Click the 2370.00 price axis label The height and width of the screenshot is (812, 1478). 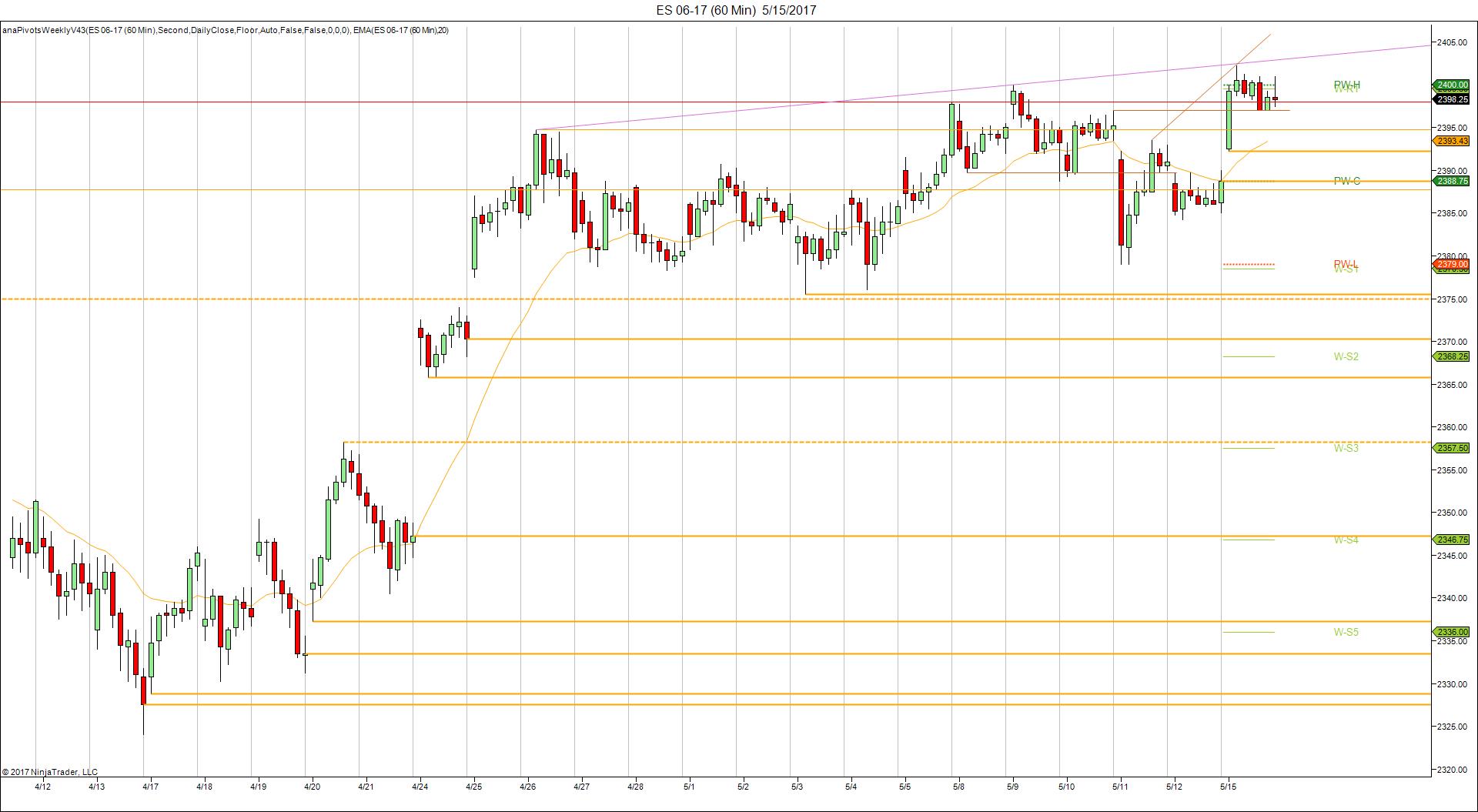click(1453, 341)
